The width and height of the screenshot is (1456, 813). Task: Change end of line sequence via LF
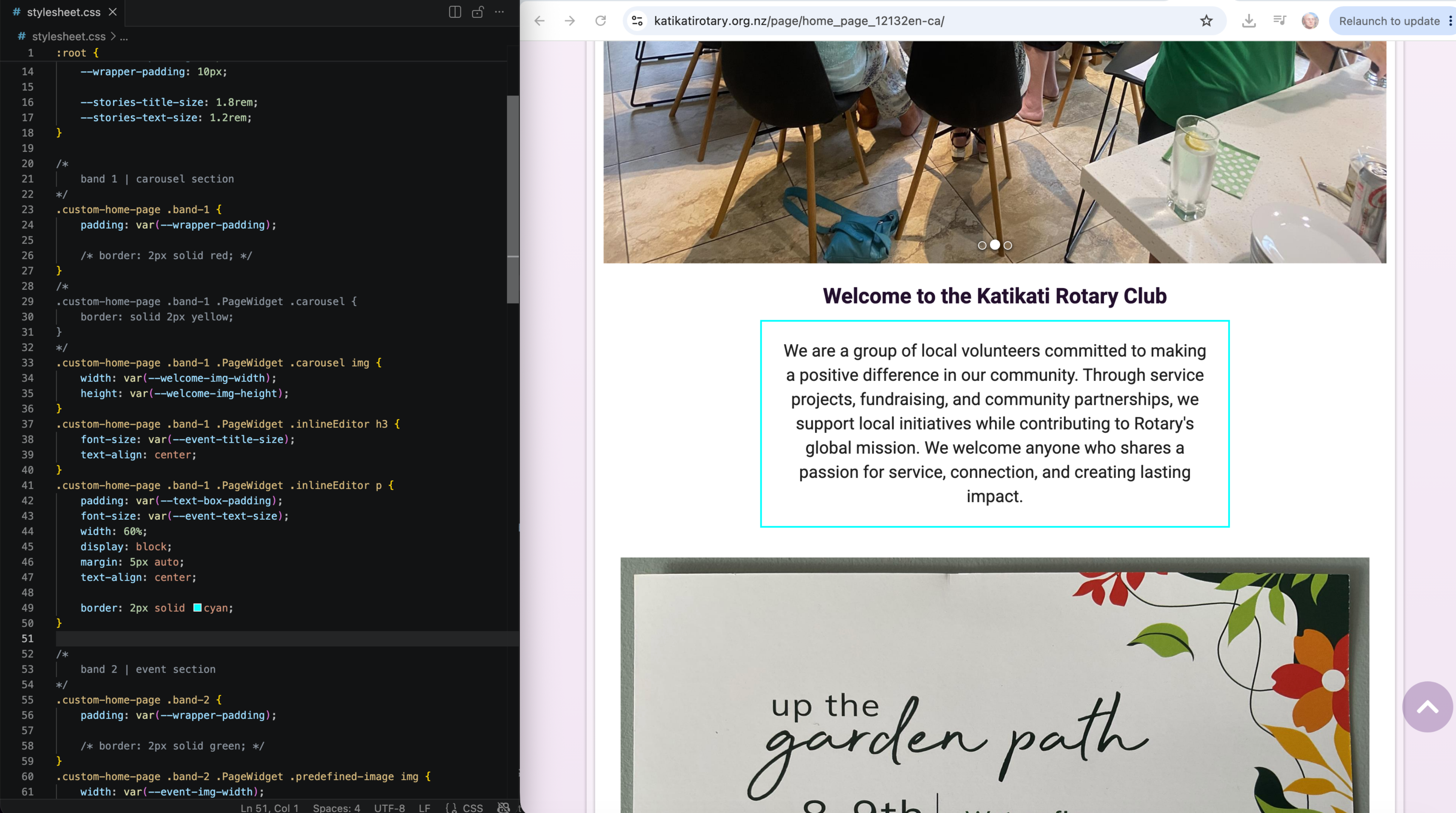click(425, 807)
